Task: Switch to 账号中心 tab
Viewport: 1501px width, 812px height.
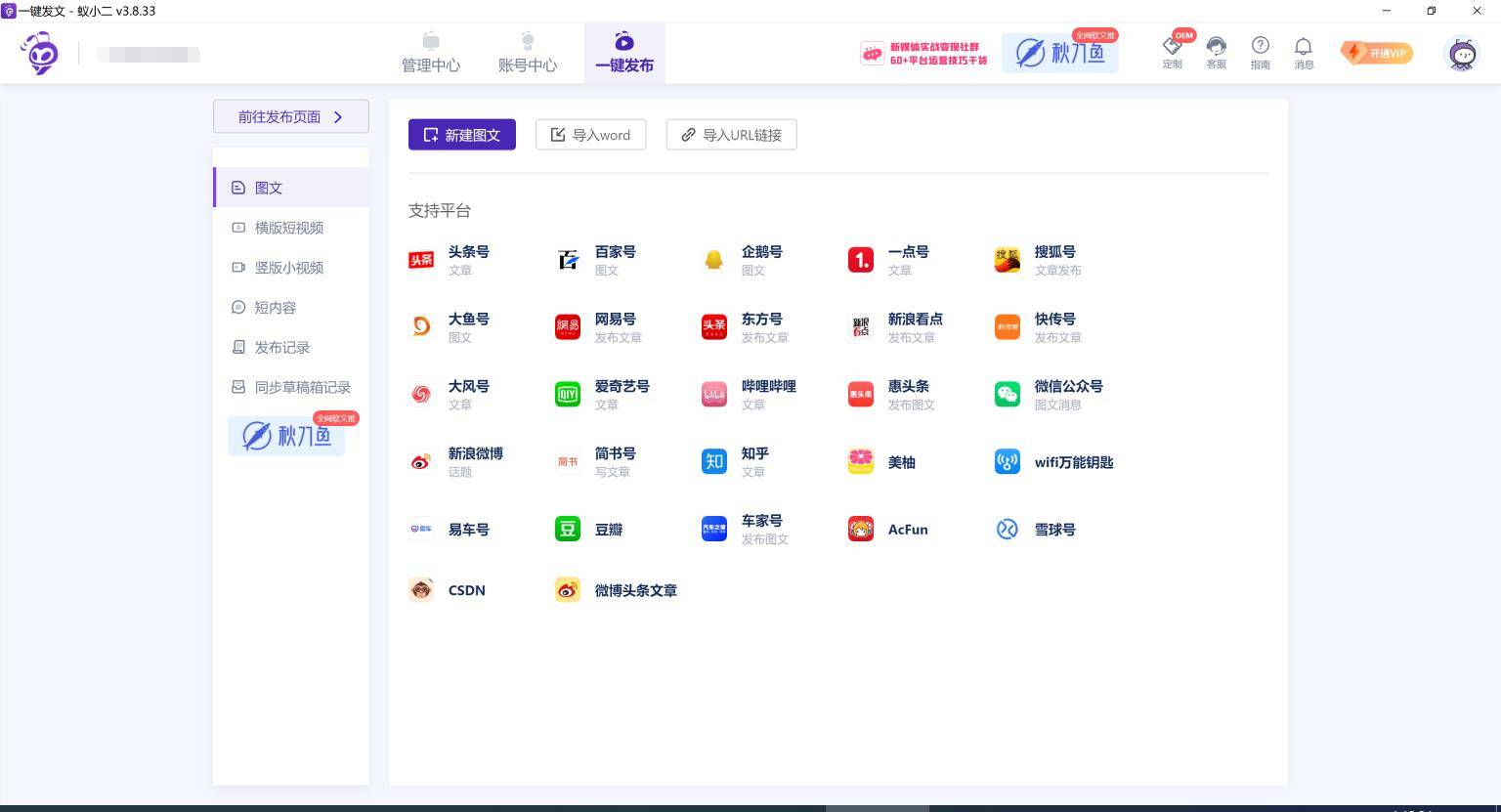Action: (x=528, y=53)
